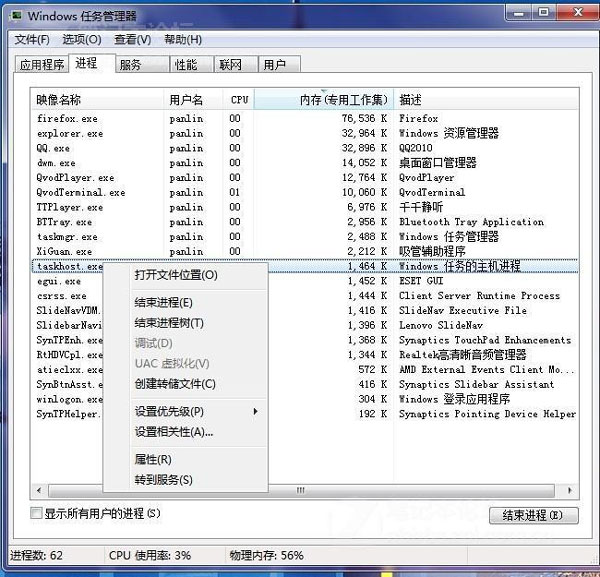Viewport: 600px width, 577px height.
Task: Choose 打开文件位置(O) in context menu
Action: [x=175, y=275]
